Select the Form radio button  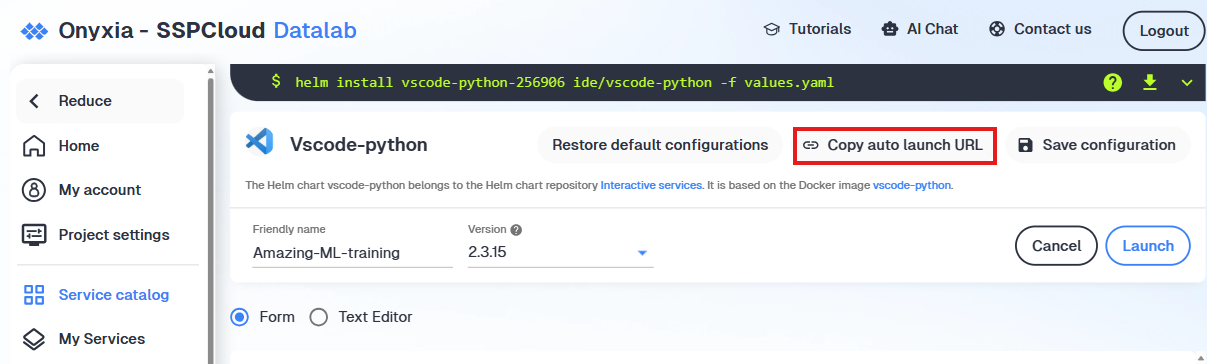[240, 317]
